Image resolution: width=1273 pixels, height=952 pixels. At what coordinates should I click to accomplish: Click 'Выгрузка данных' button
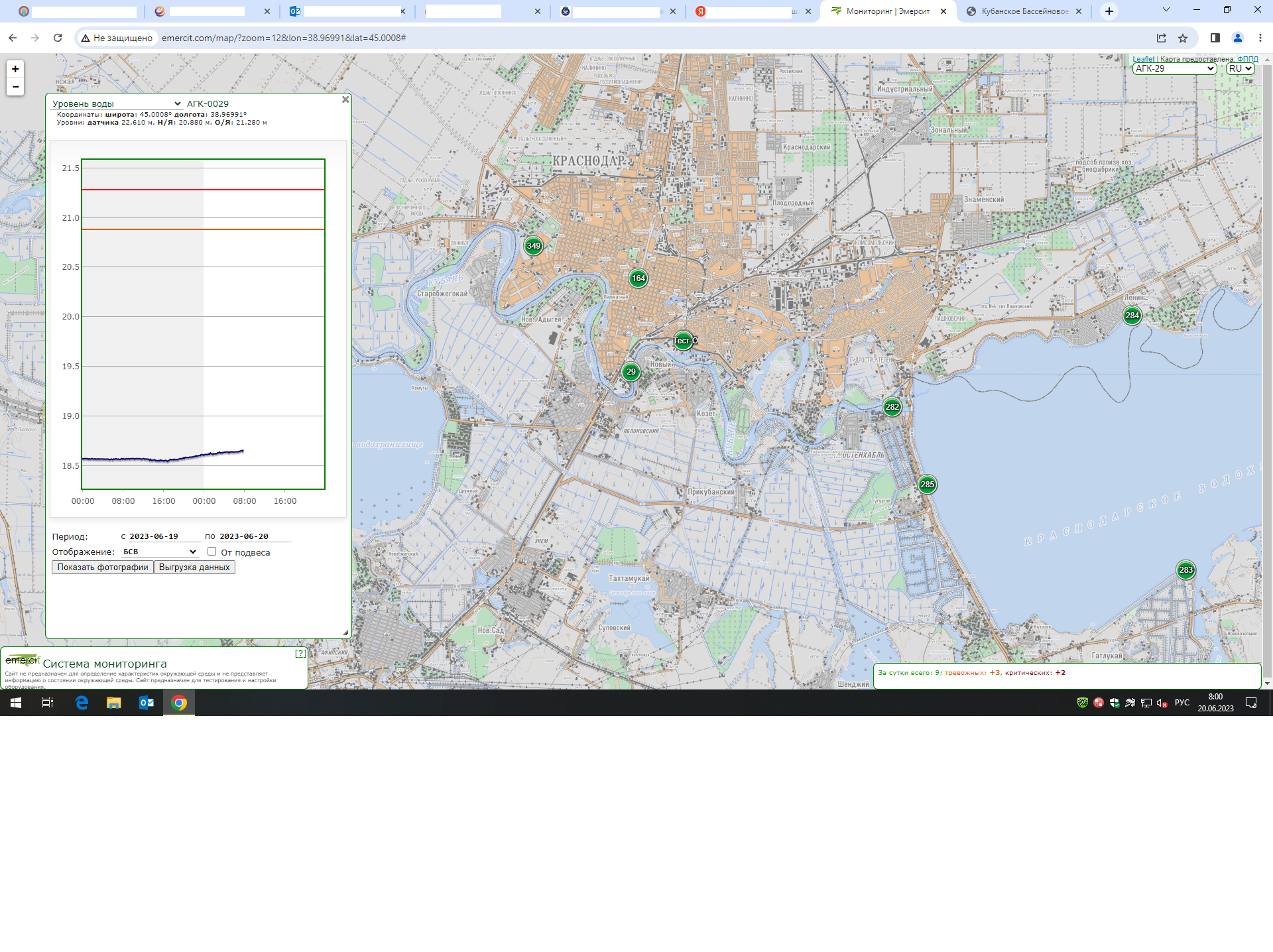point(194,567)
